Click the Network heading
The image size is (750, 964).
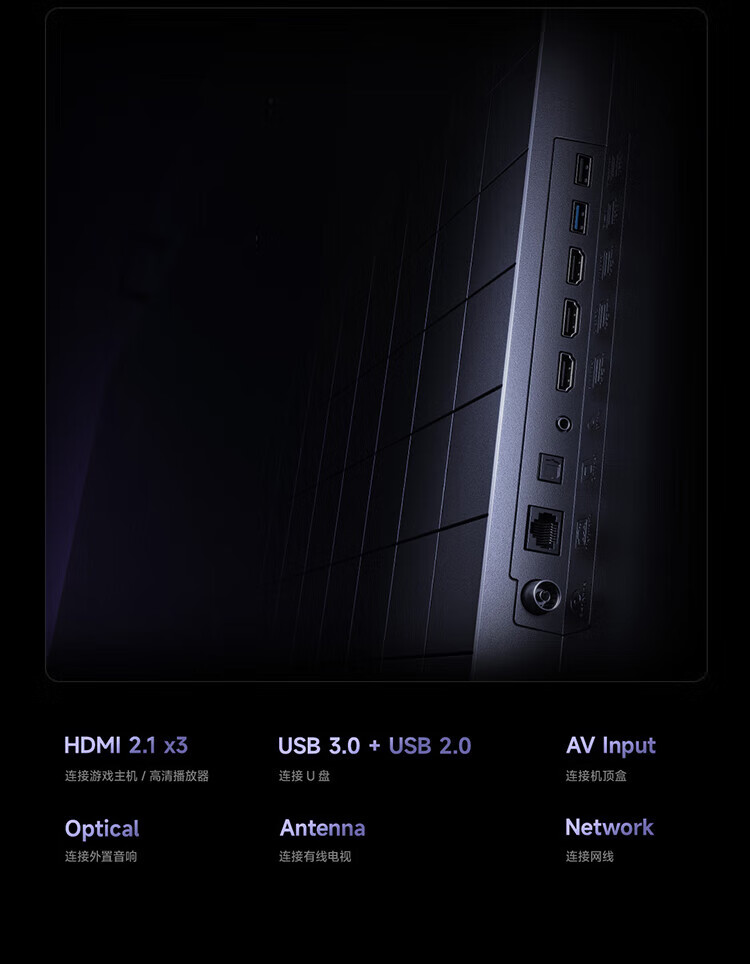[x=609, y=828]
